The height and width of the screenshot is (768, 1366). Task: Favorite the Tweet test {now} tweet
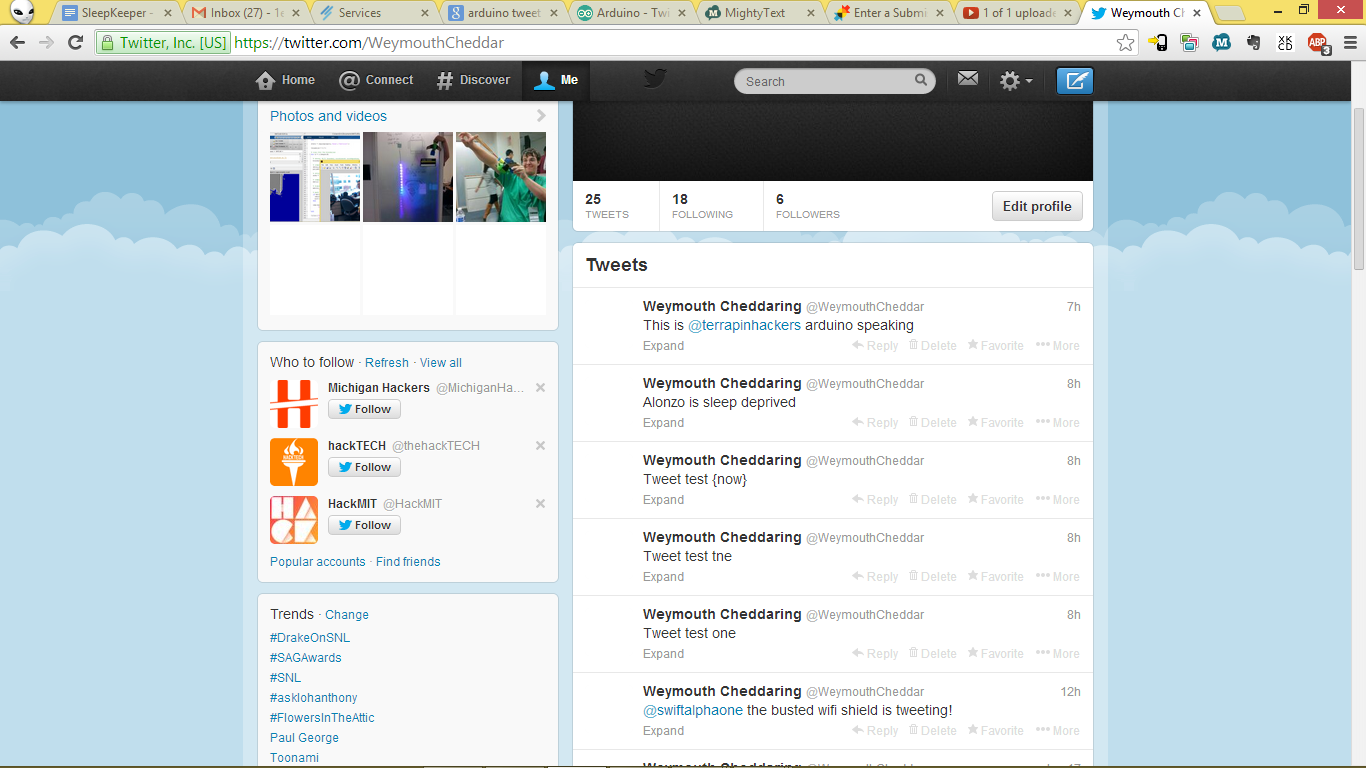(x=995, y=500)
